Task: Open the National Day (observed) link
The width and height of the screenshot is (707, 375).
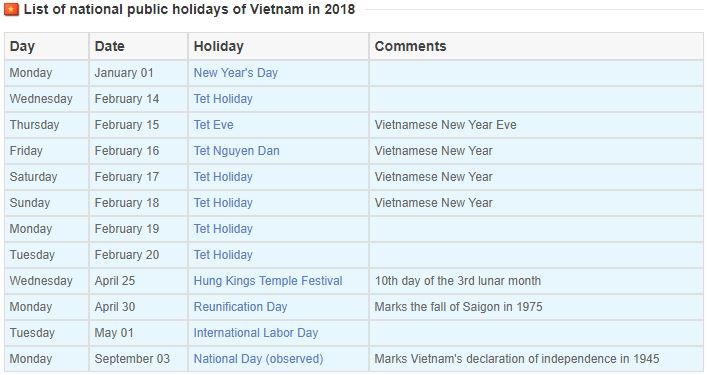Action: click(258, 359)
